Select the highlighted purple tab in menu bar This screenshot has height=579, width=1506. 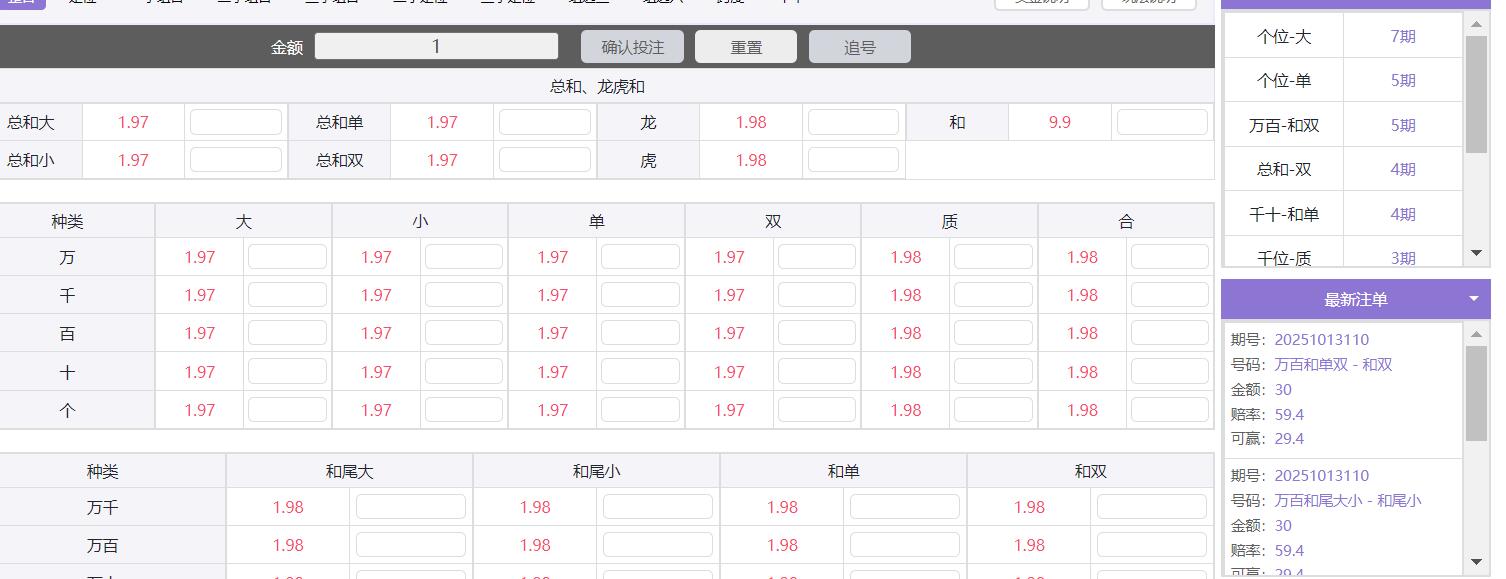coord(20,3)
